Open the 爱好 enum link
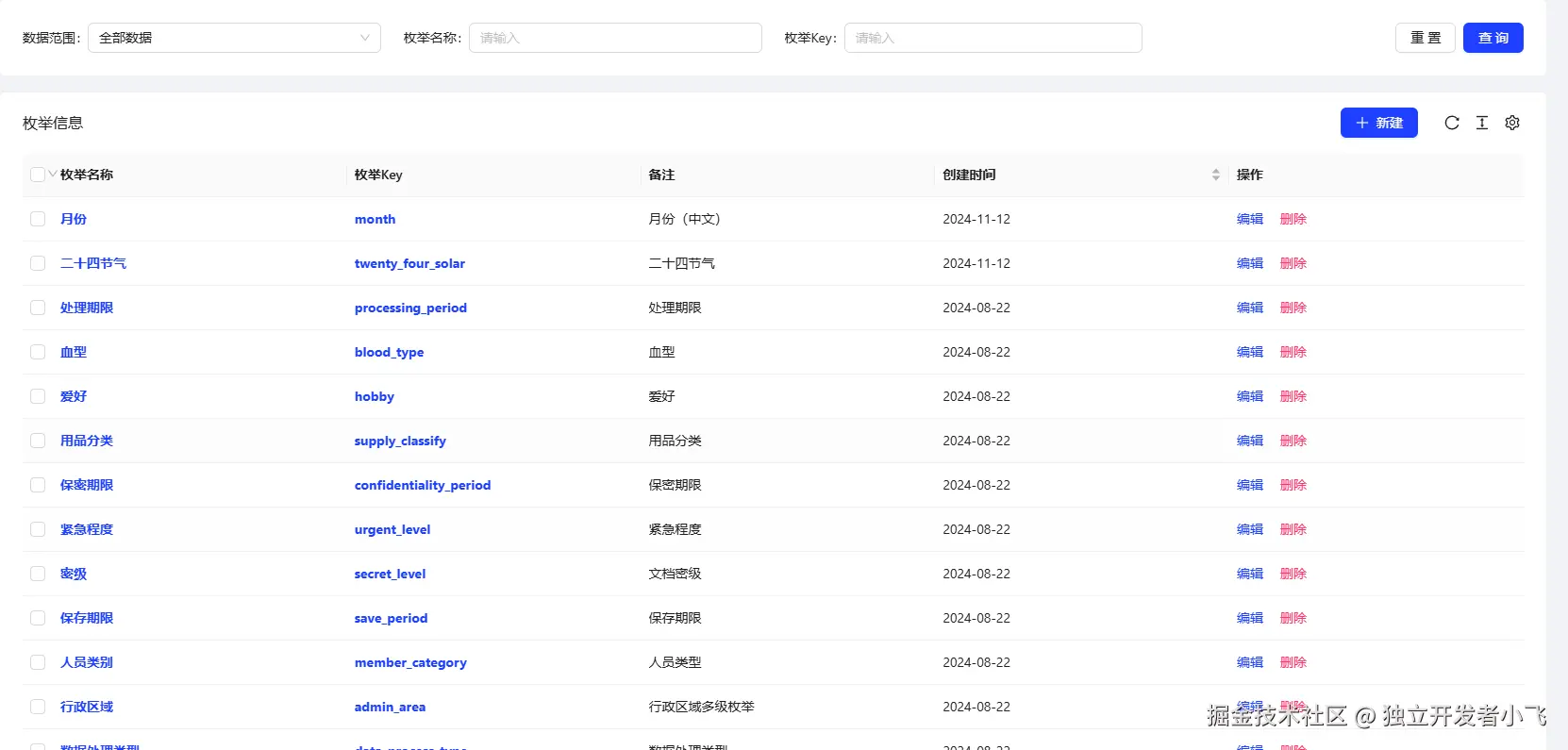The height and width of the screenshot is (750, 1568). pos(74,396)
